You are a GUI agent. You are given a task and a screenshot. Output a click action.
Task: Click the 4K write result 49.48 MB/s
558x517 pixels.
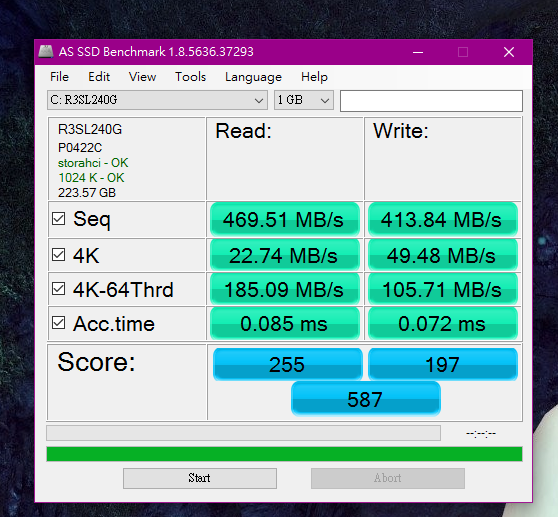[x=443, y=255]
